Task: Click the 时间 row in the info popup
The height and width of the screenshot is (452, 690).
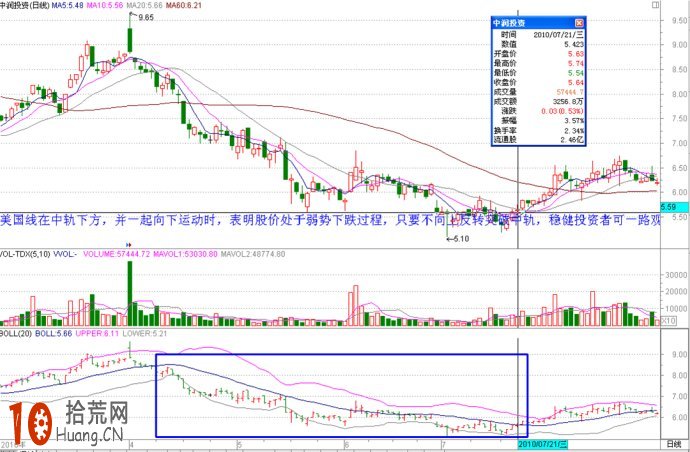Action: pyautogui.click(x=538, y=35)
